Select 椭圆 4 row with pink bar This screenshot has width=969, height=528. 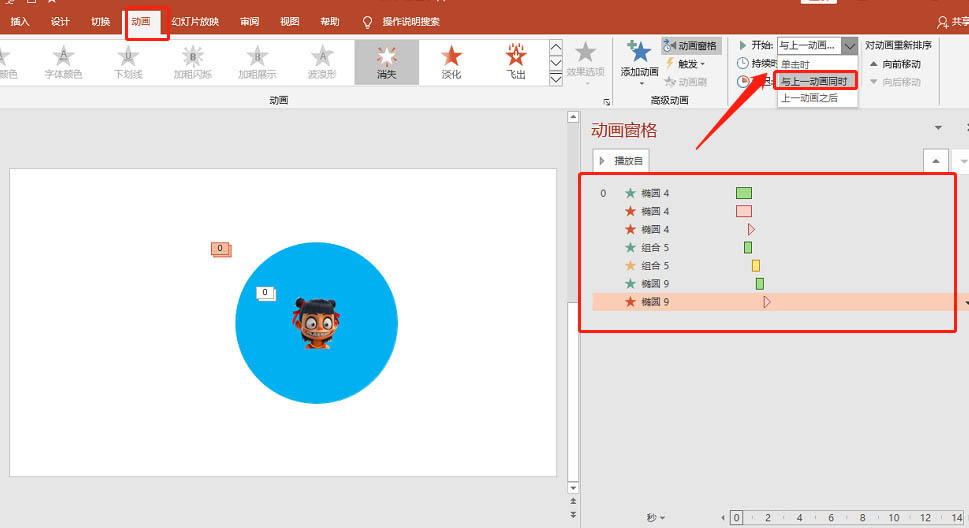click(x=779, y=211)
